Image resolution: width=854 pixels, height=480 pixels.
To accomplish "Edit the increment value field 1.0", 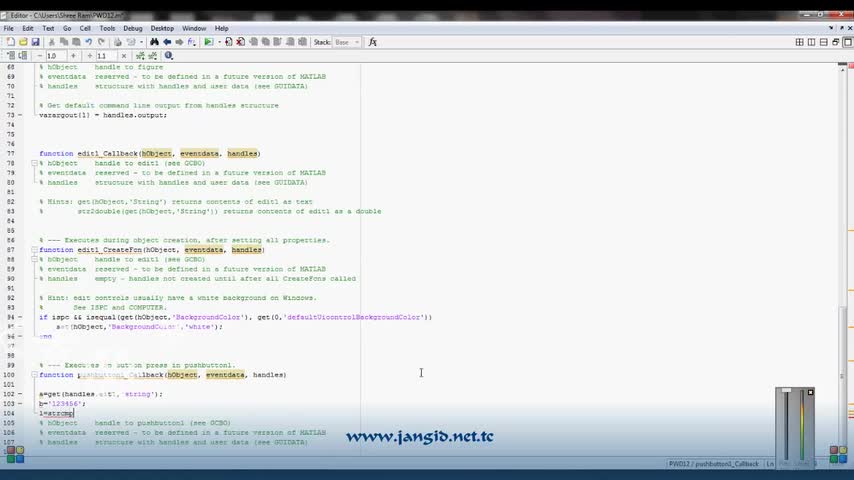I will point(55,56).
